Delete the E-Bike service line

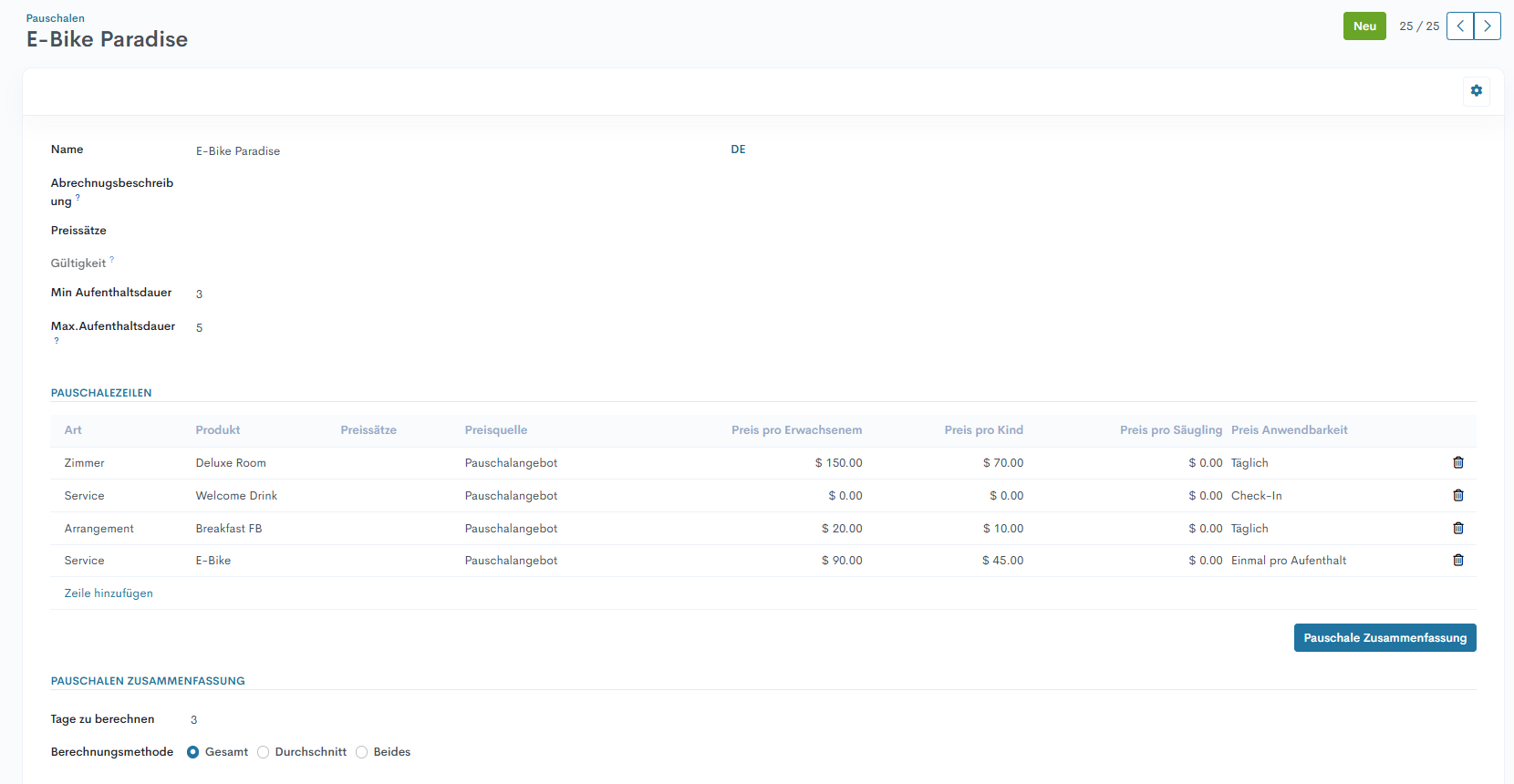[x=1457, y=561]
